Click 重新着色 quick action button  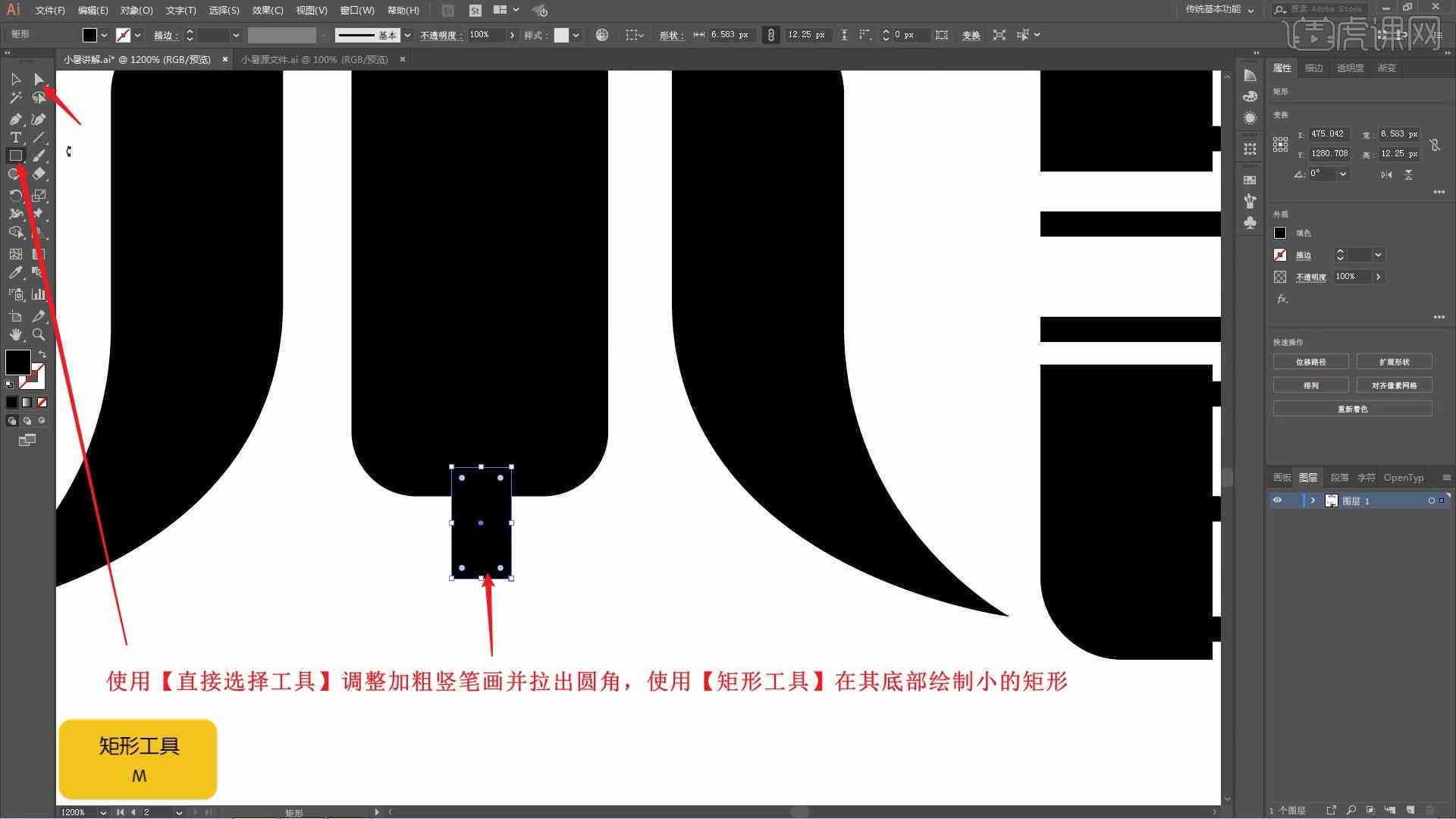[1353, 409]
